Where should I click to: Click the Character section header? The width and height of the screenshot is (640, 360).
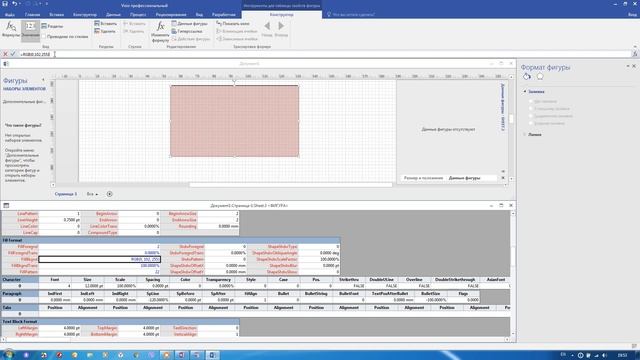pyautogui.click(x=20, y=280)
